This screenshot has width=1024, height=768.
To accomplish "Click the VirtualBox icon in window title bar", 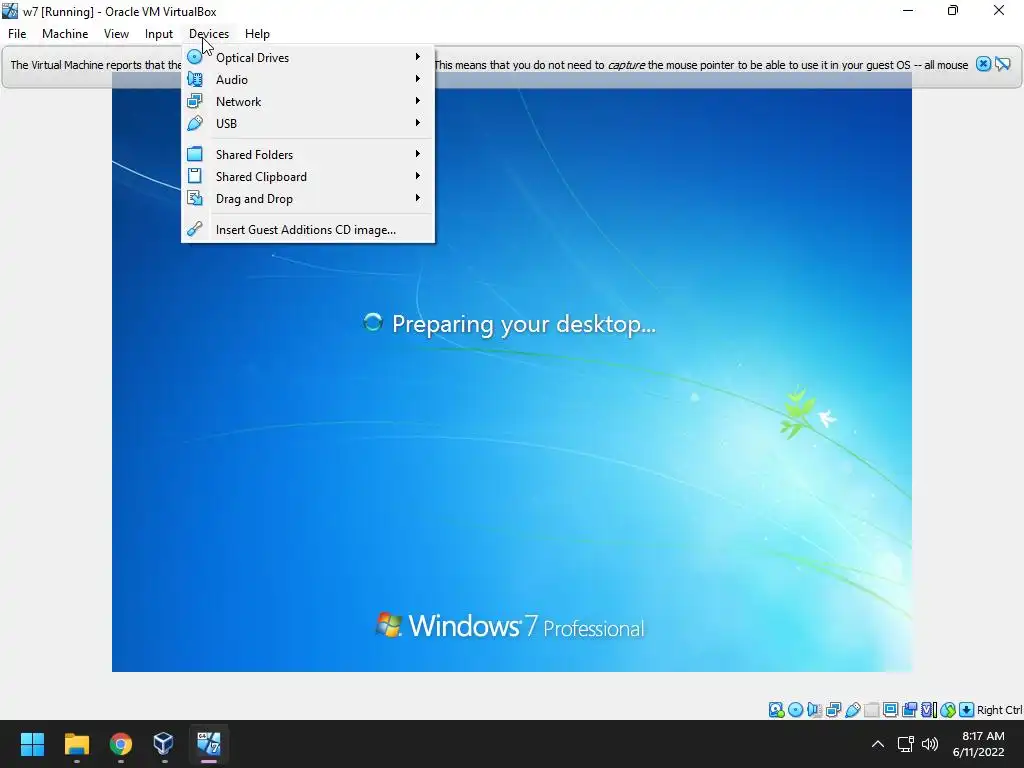I will [10, 10].
